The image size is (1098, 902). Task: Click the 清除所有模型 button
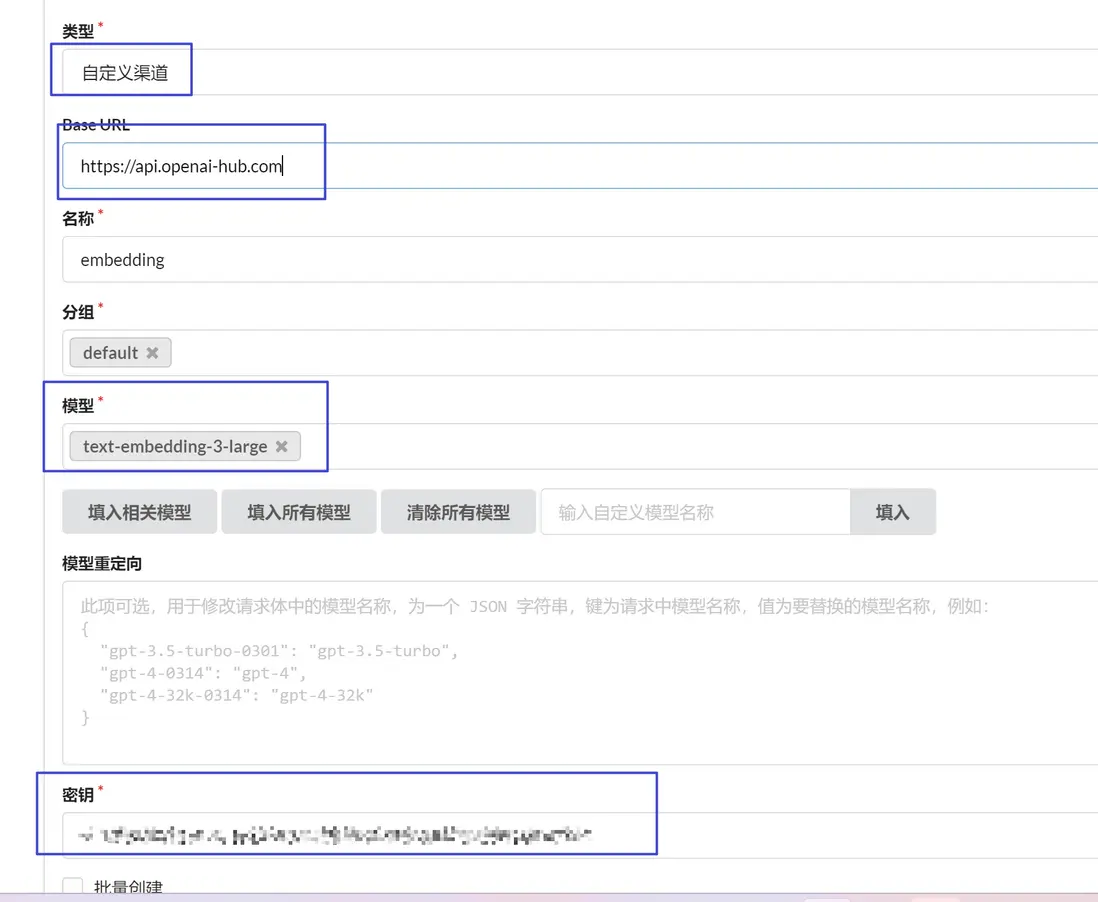(458, 512)
